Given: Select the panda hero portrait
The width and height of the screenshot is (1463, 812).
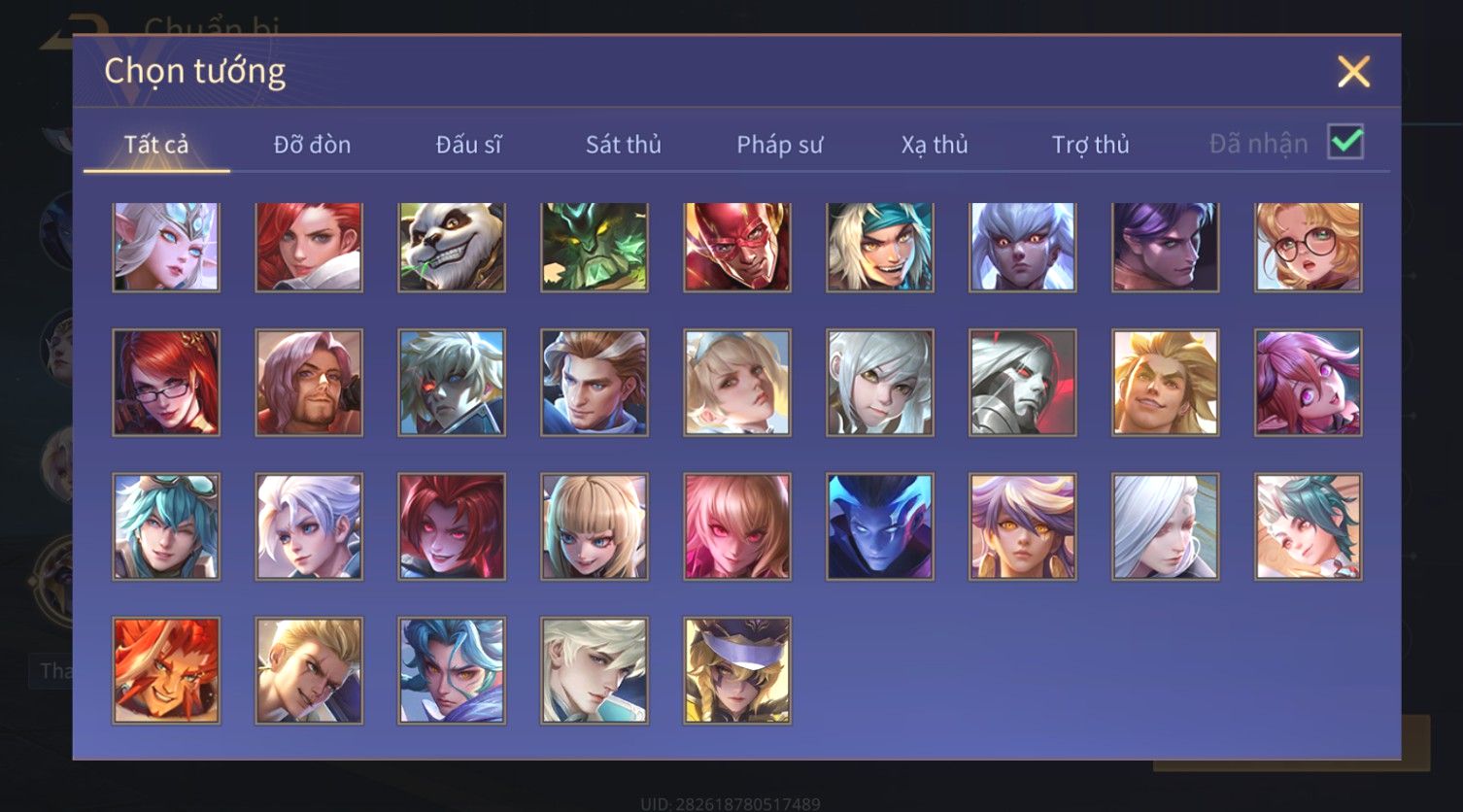Looking at the screenshot, I should point(452,247).
